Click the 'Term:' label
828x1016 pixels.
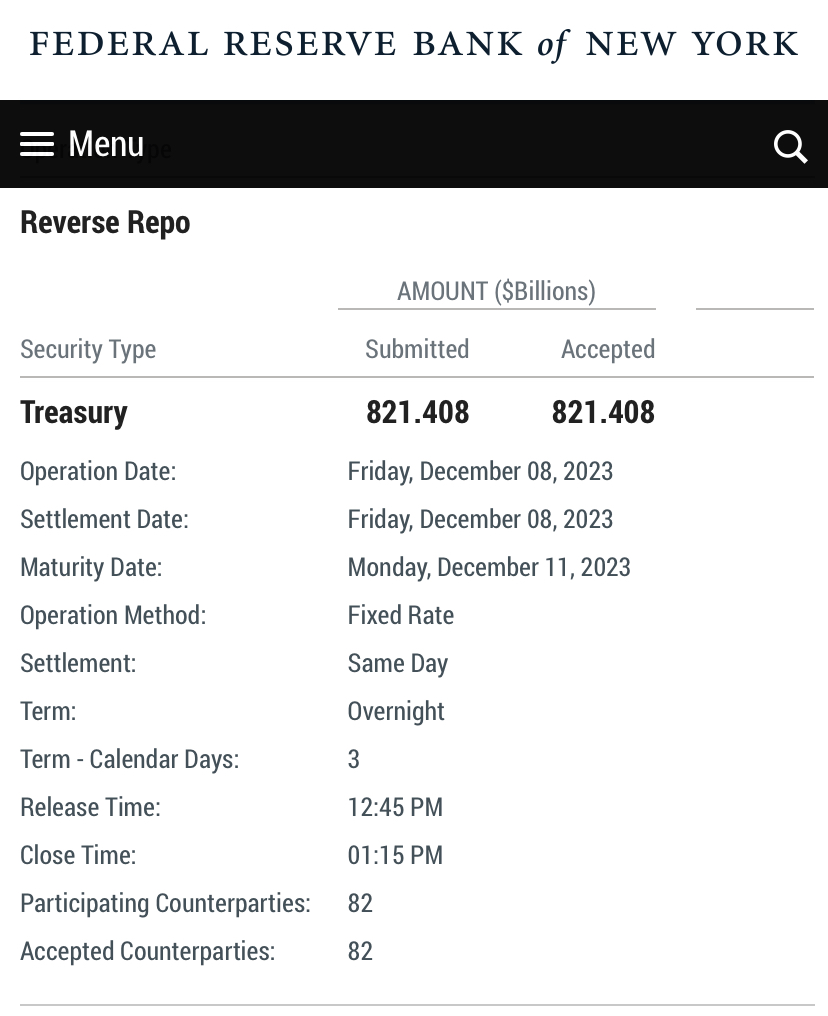coord(48,711)
